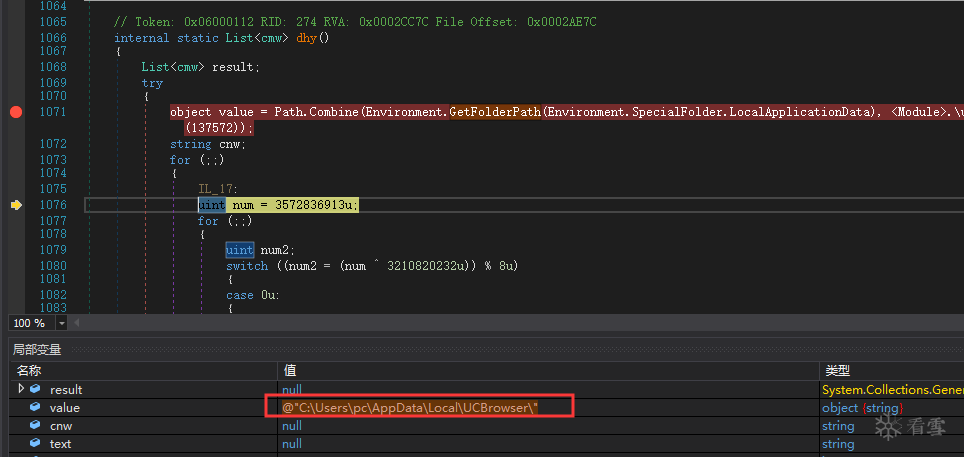Select the cnw variable row name
Viewport: 964px width, 457px height.
pos(61,426)
